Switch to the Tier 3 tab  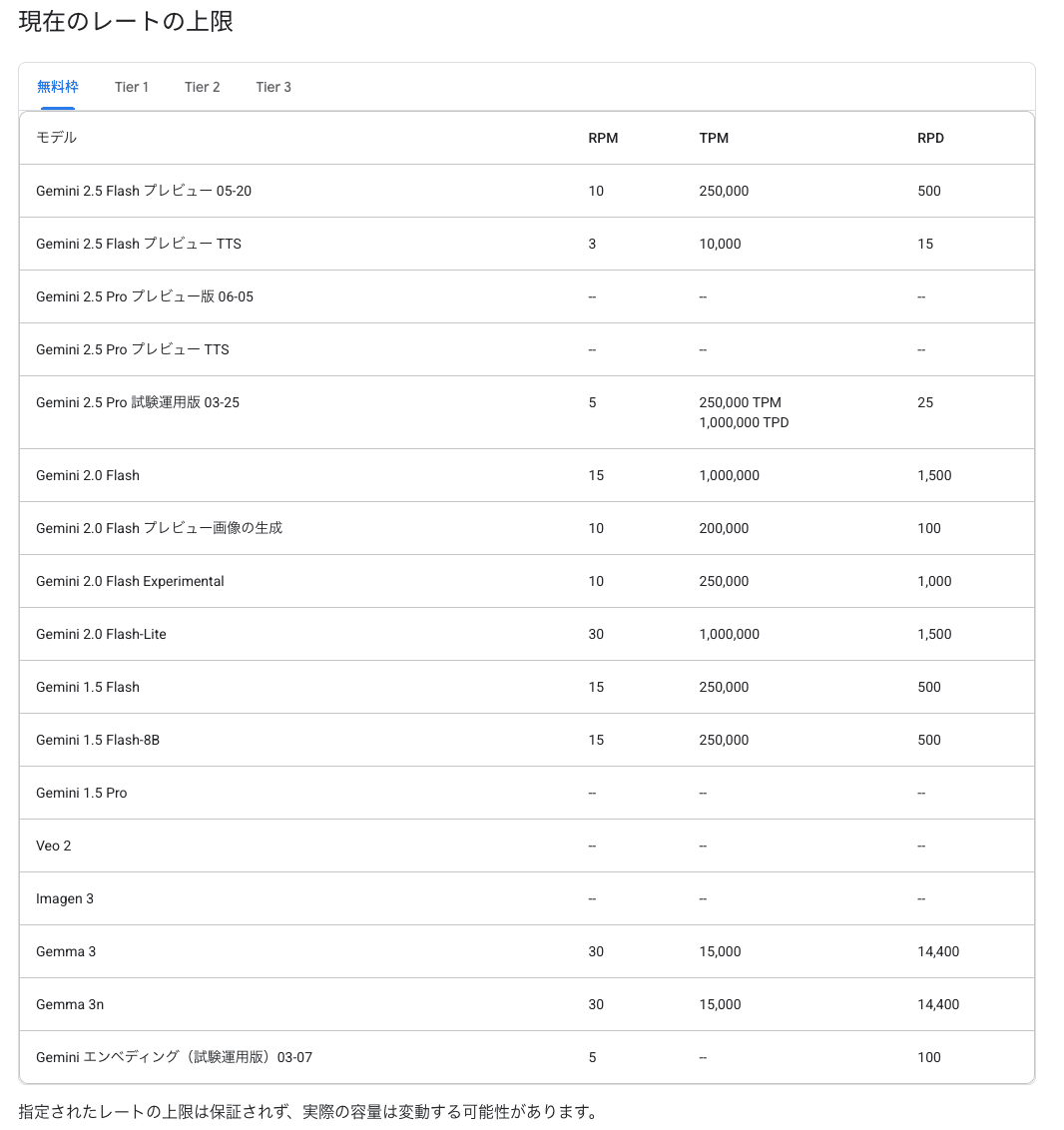(273, 87)
